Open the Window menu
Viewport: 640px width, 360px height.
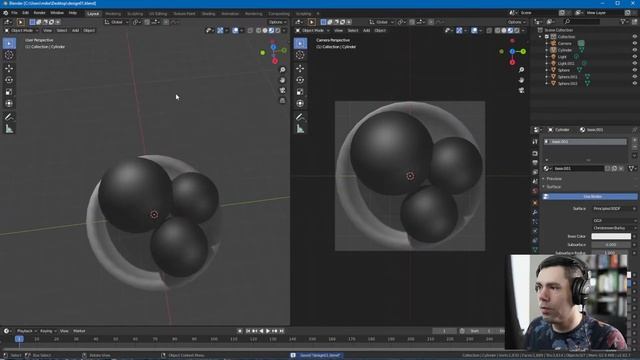[x=57, y=13]
